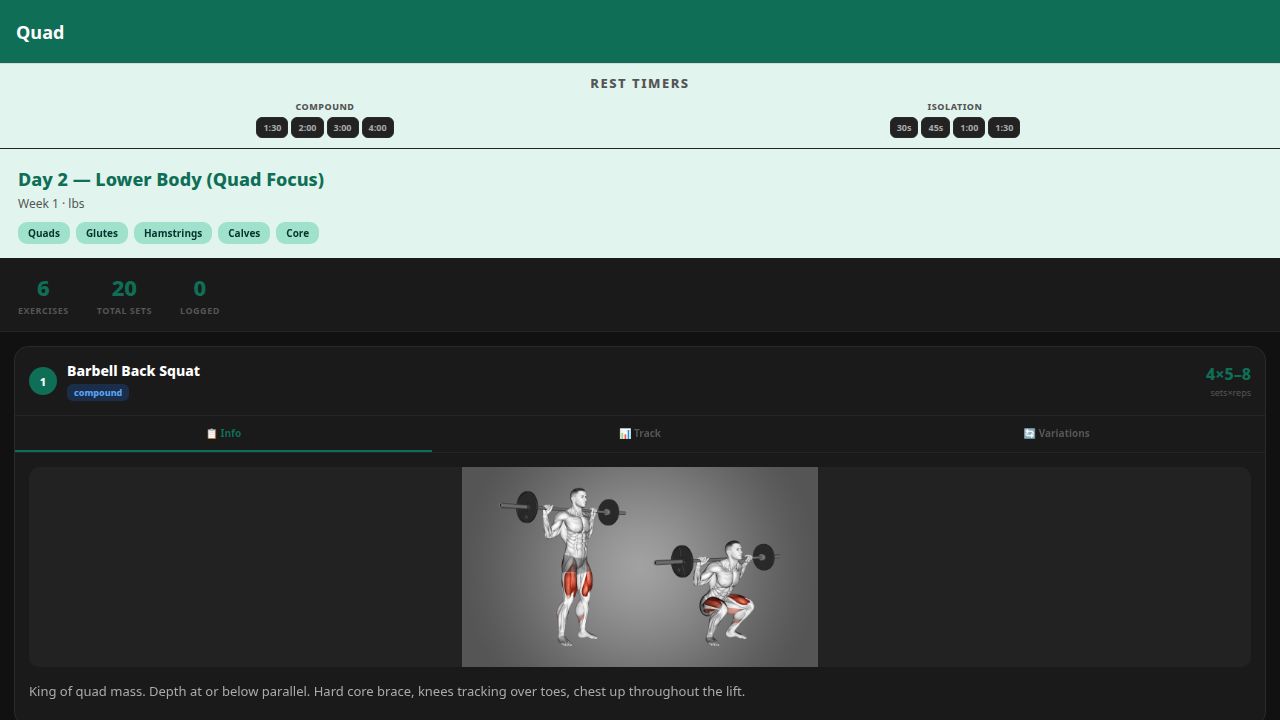Start the 3:00 compound rest timer
The height and width of the screenshot is (720, 1280).
(342, 128)
